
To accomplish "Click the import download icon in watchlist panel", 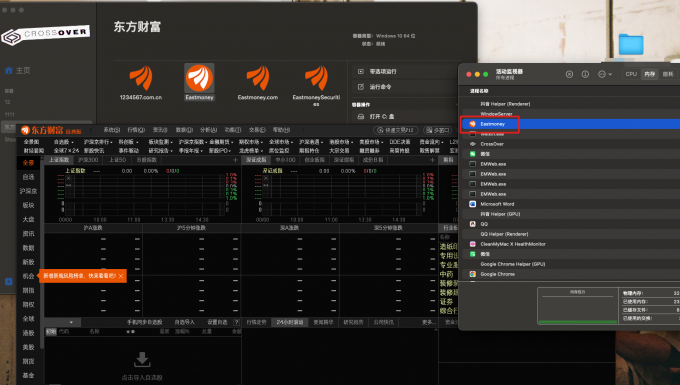I will tap(142, 359).
